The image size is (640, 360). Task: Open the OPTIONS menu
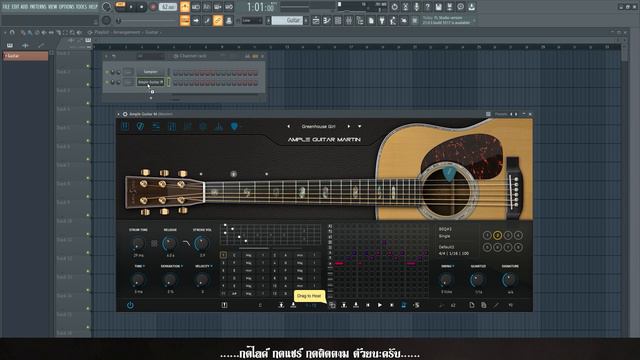[67, 7]
